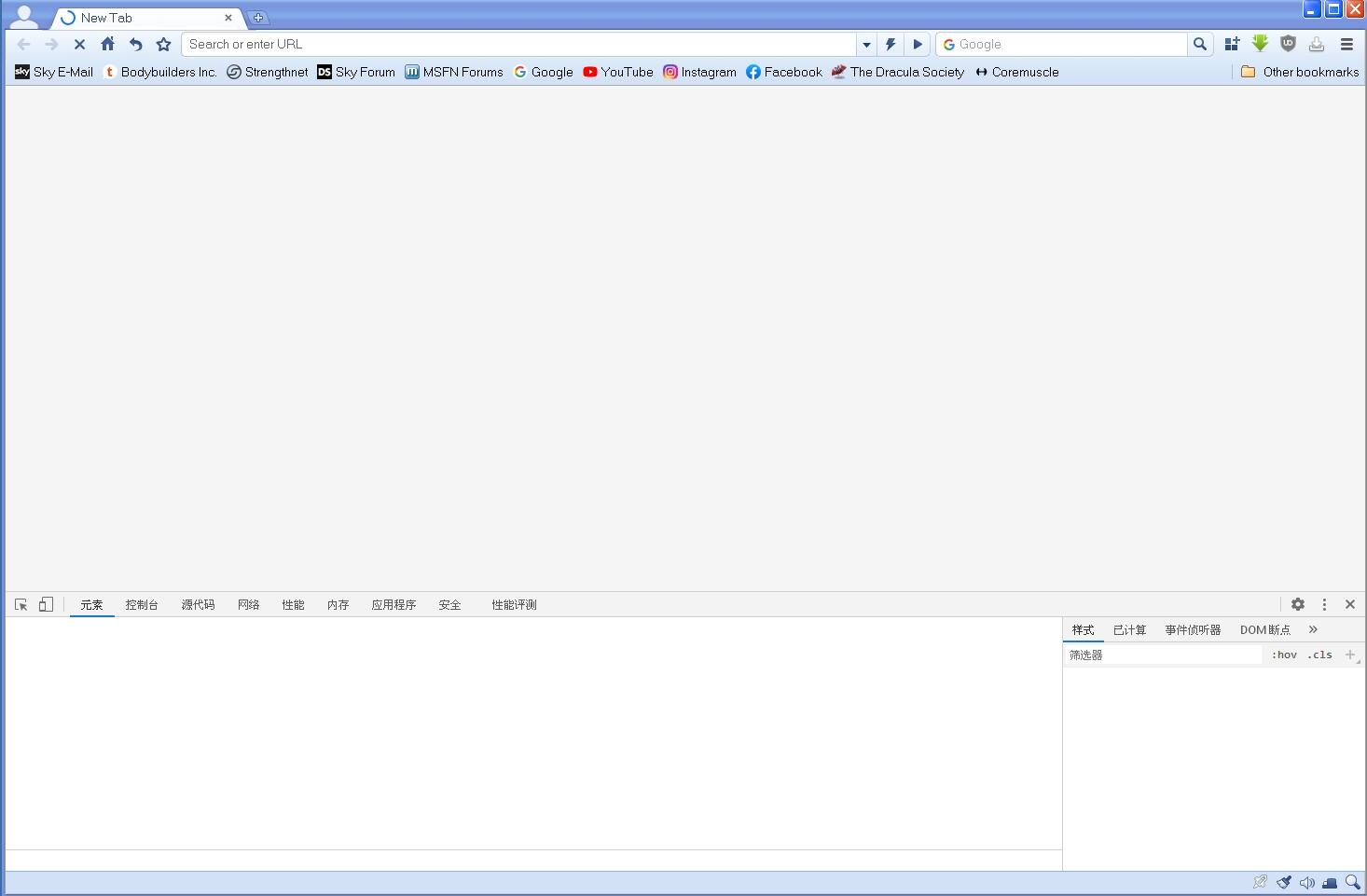This screenshot has width=1367, height=896.
Task: Select the 网络 tab in DevTools
Action: (x=248, y=604)
